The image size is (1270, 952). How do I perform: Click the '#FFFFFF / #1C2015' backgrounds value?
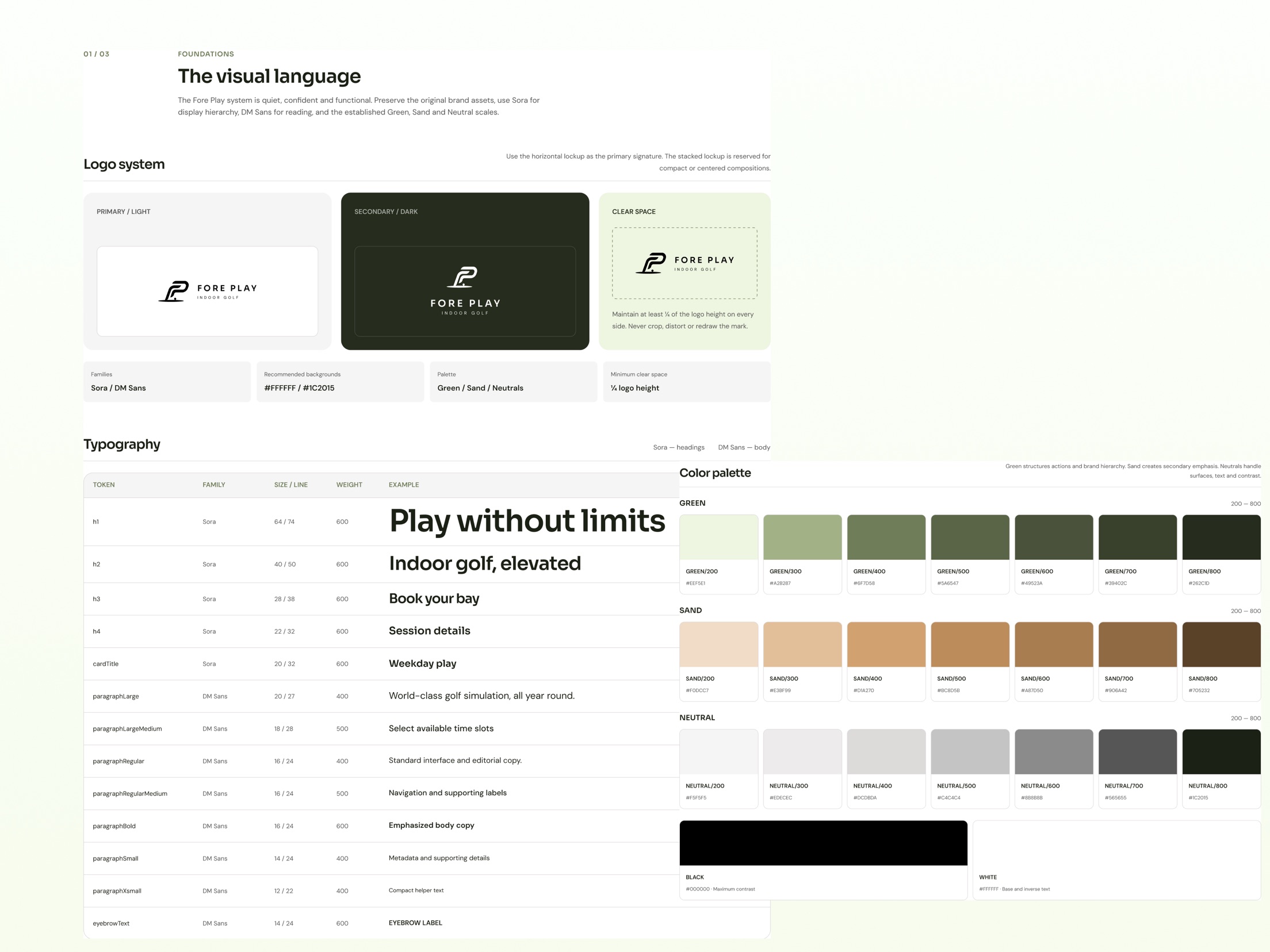click(x=299, y=388)
